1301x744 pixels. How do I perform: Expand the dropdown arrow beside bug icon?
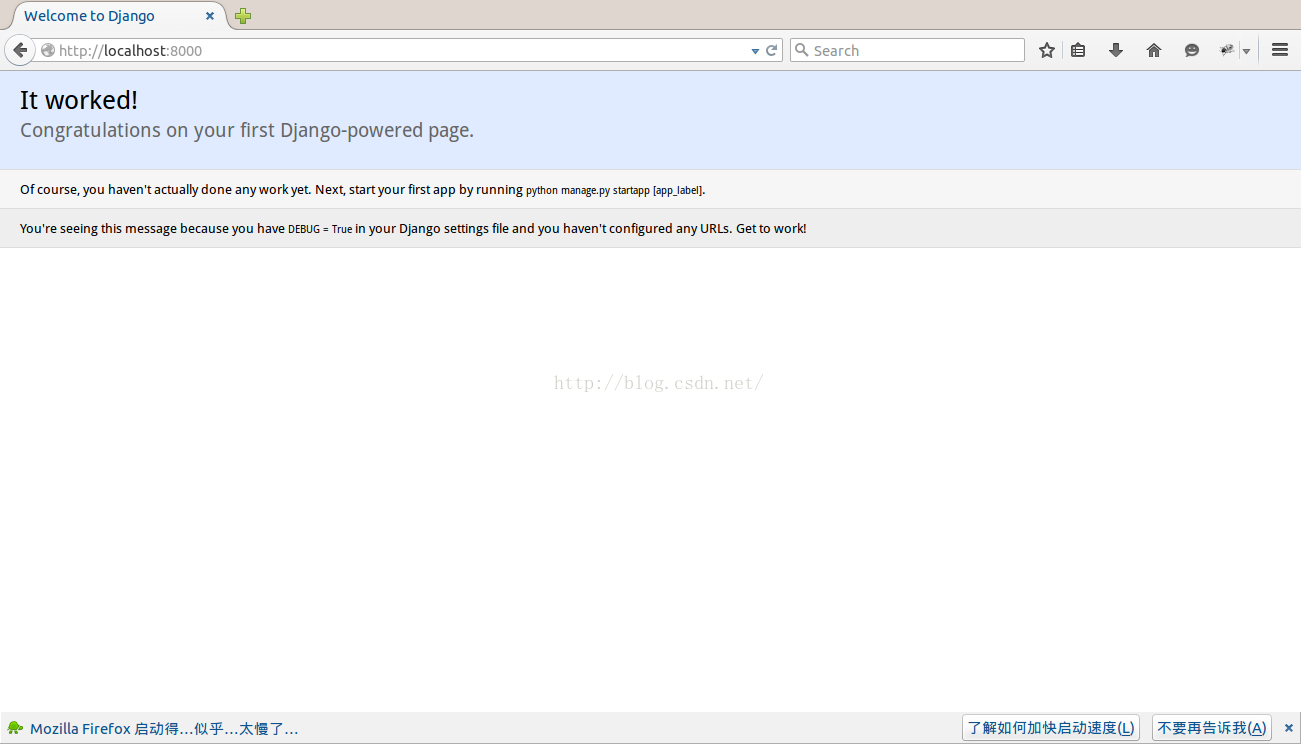pos(1247,51)
